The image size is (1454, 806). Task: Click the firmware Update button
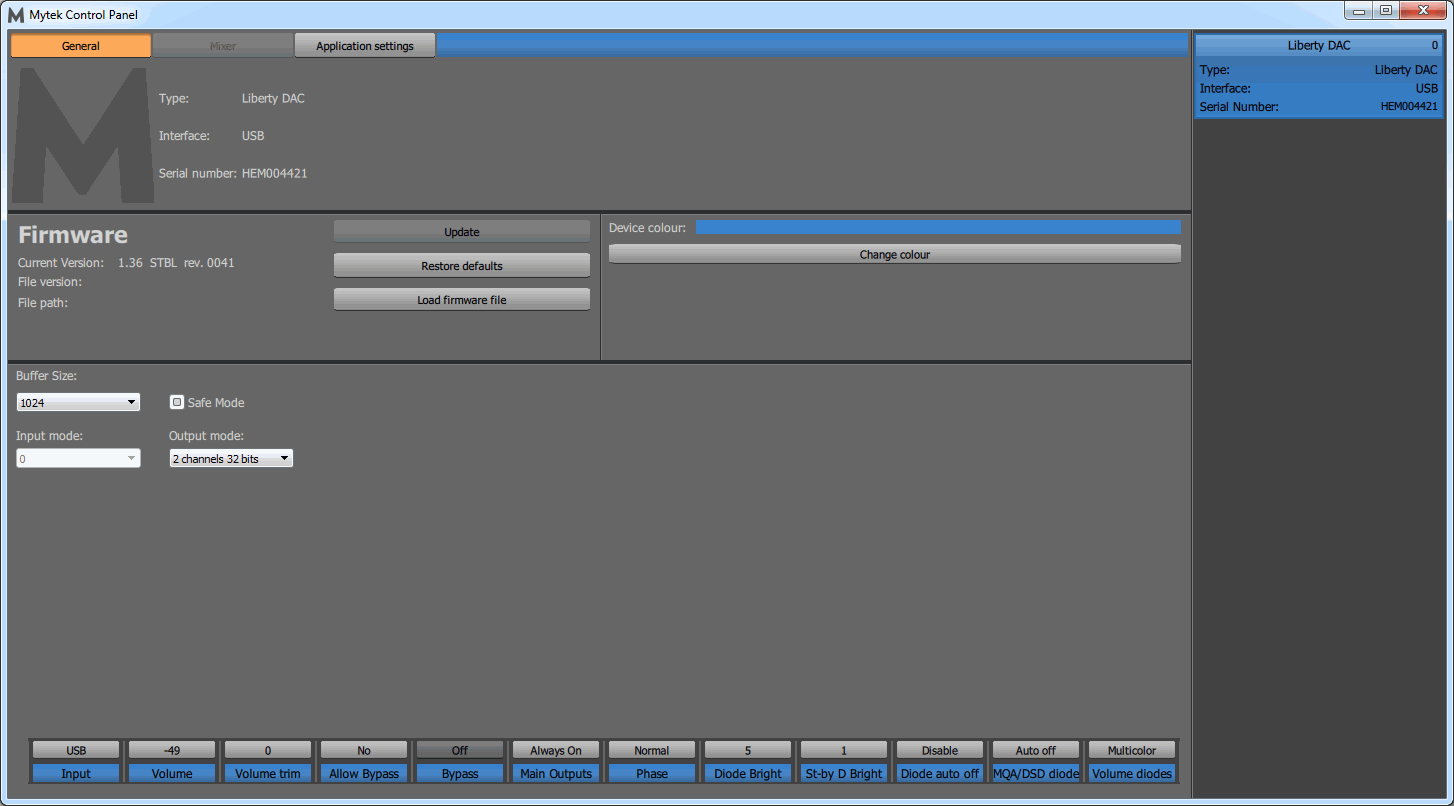(x=462, y=232)
